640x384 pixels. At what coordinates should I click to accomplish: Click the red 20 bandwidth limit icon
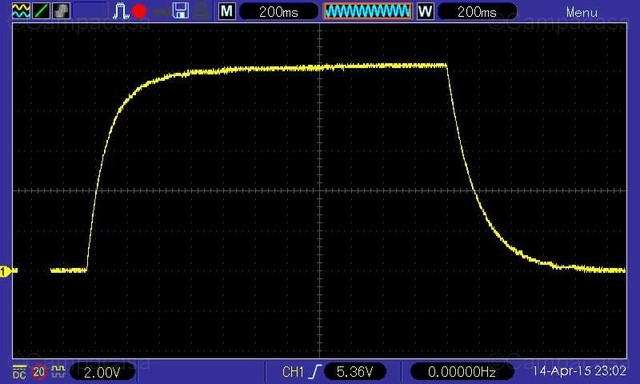pos(39,372)
